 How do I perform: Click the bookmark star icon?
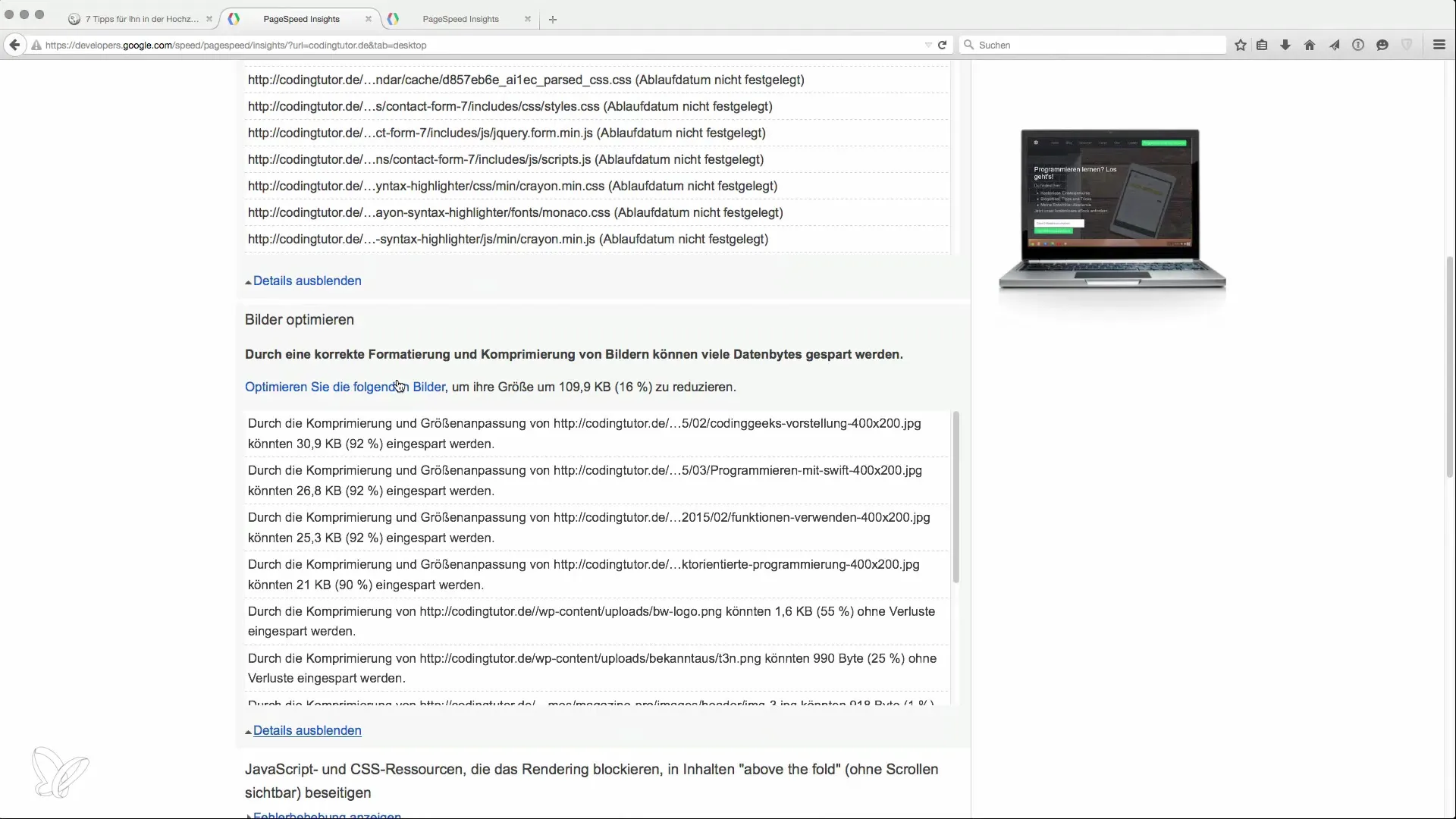(1241, 45)
